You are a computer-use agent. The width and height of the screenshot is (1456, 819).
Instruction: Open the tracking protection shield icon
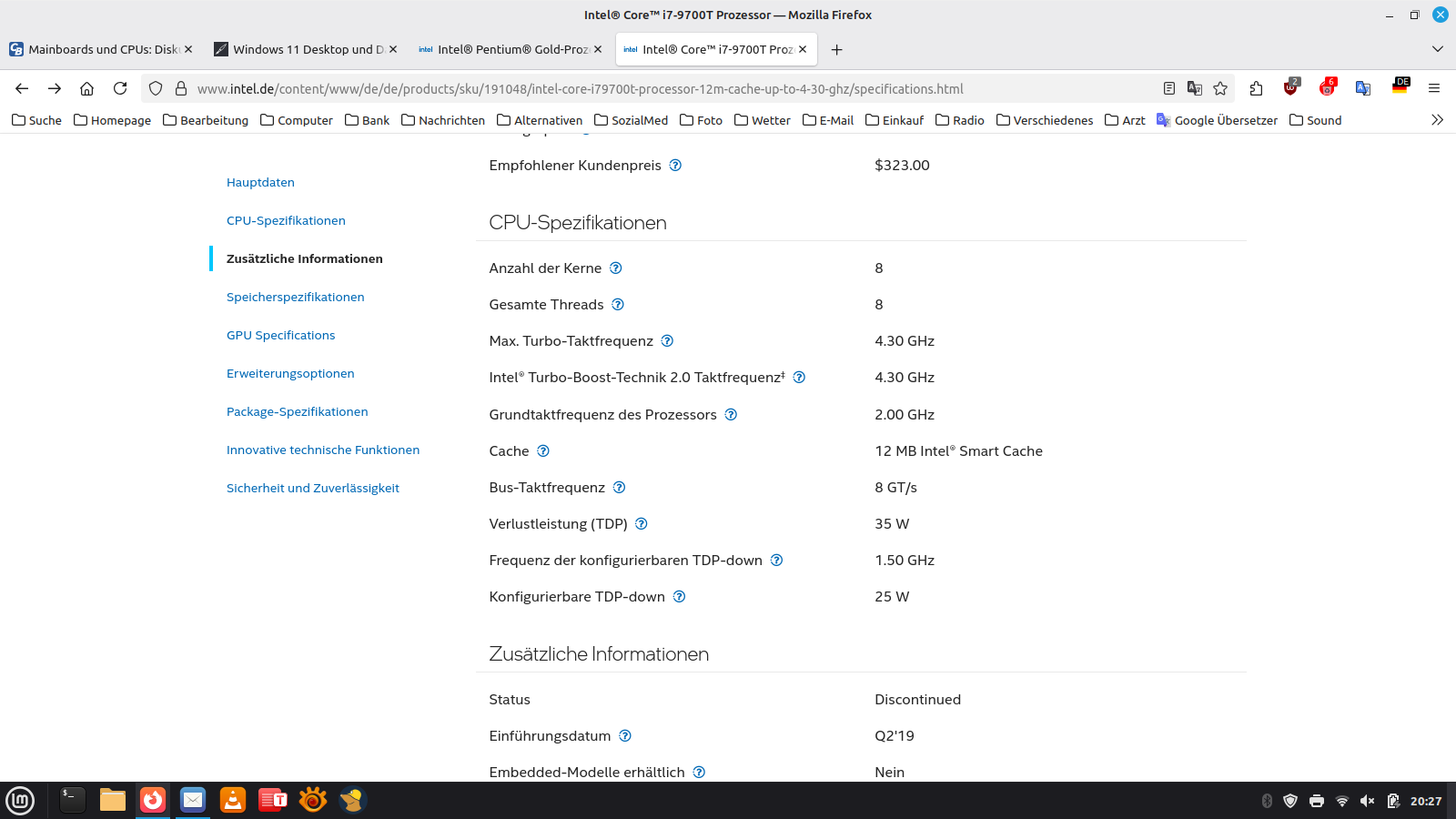tap(156, 88)
